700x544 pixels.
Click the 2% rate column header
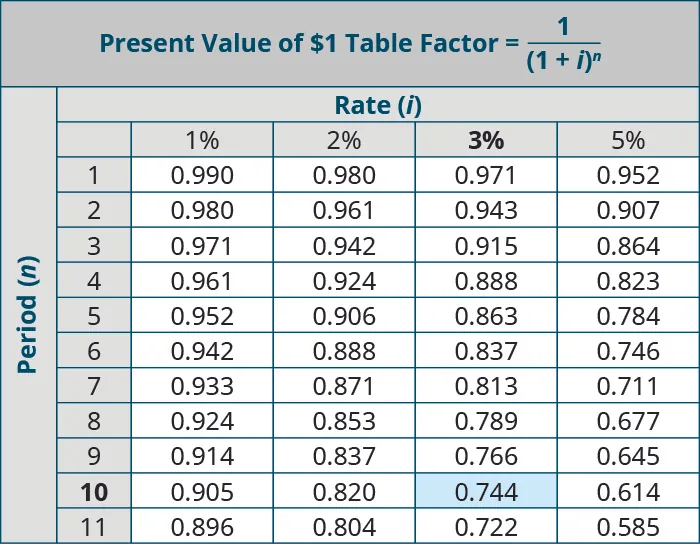pyautogui.click(x=344, y=141)
